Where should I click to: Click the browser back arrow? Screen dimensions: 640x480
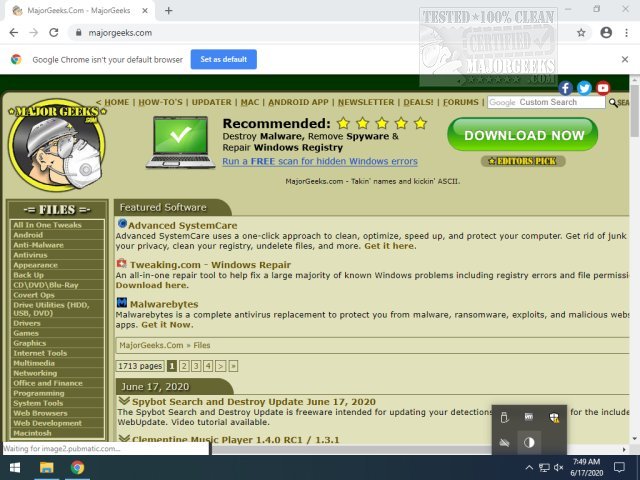pyautogui.click(x=13, y=33)
